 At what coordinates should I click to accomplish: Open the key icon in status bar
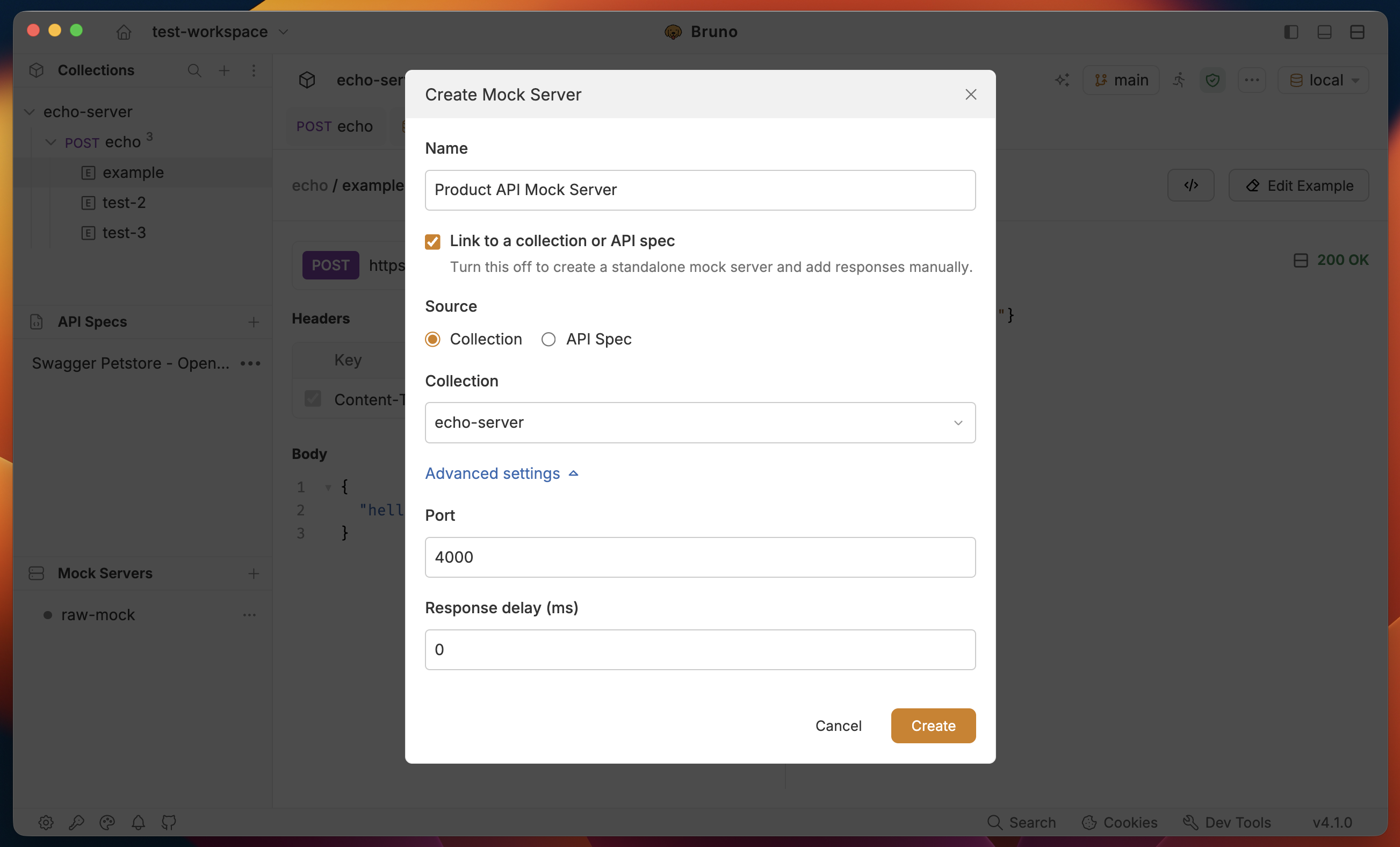(x=77, y=823)
